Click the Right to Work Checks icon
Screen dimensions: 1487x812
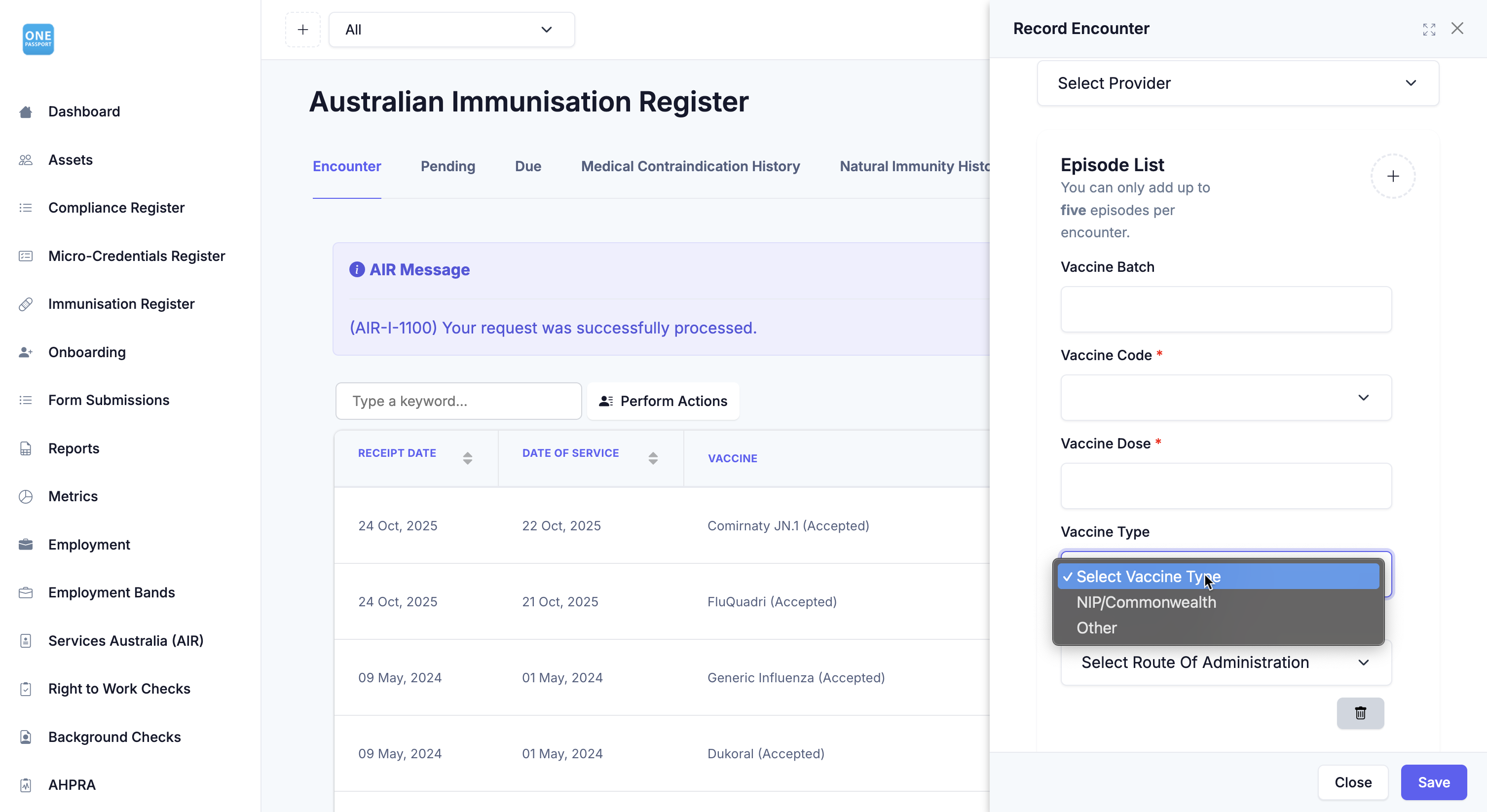tap(25, 689)
